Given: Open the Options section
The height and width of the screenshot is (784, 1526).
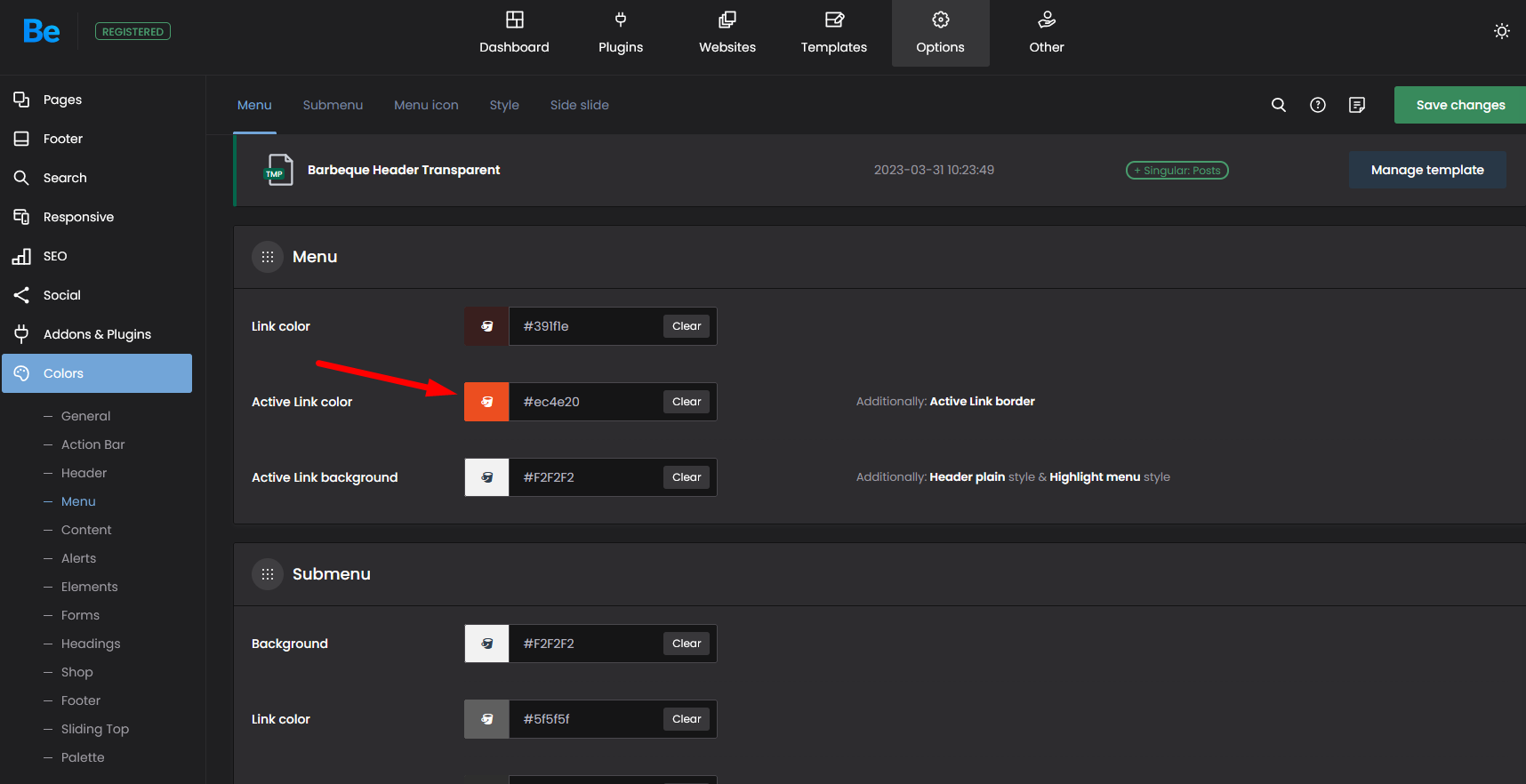Looking at the screenshot, I should (941, 33).
